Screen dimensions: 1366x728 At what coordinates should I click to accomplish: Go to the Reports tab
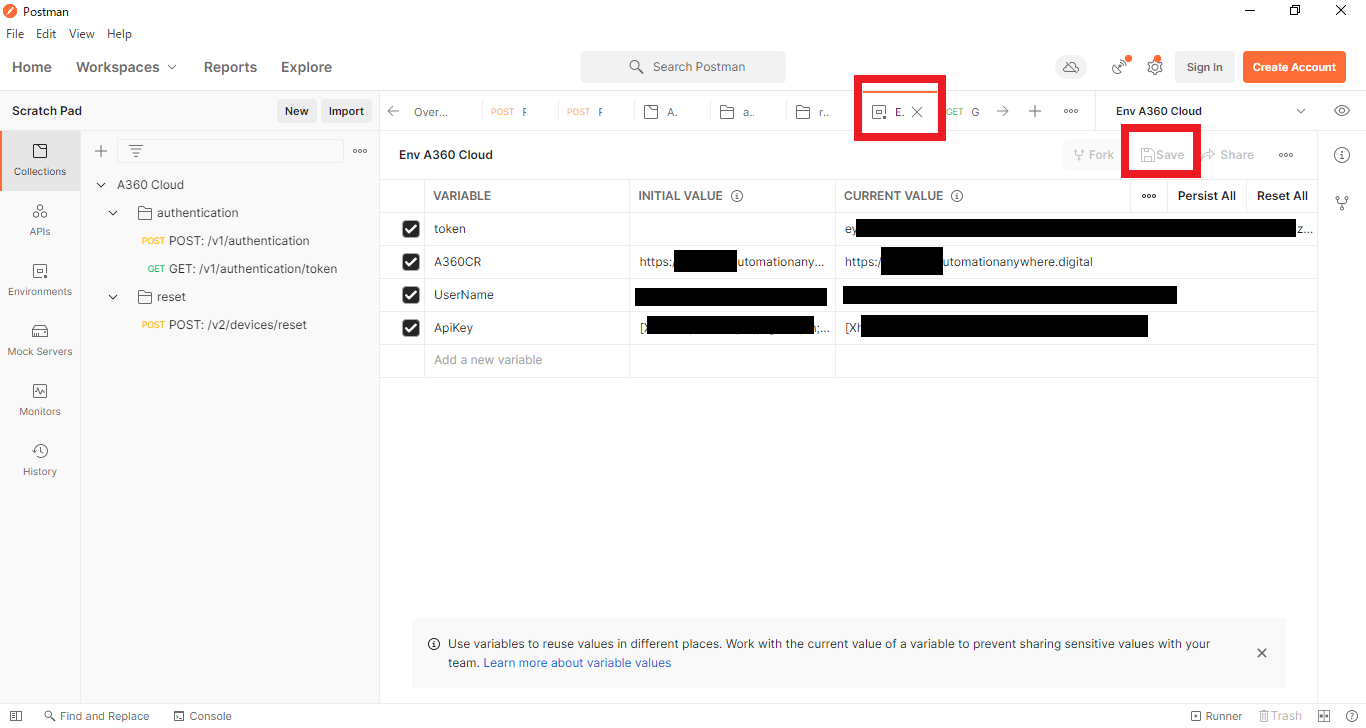point(230,67)
